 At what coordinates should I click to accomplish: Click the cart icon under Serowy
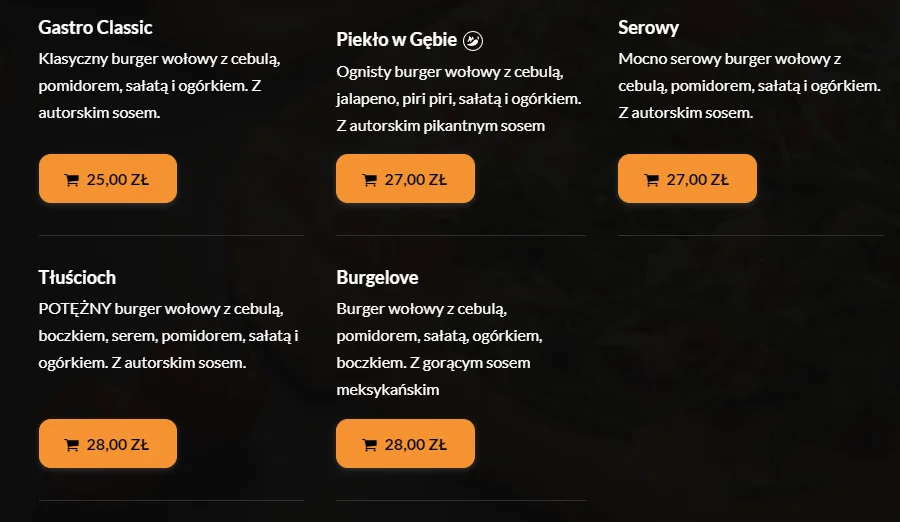[651, 181]
